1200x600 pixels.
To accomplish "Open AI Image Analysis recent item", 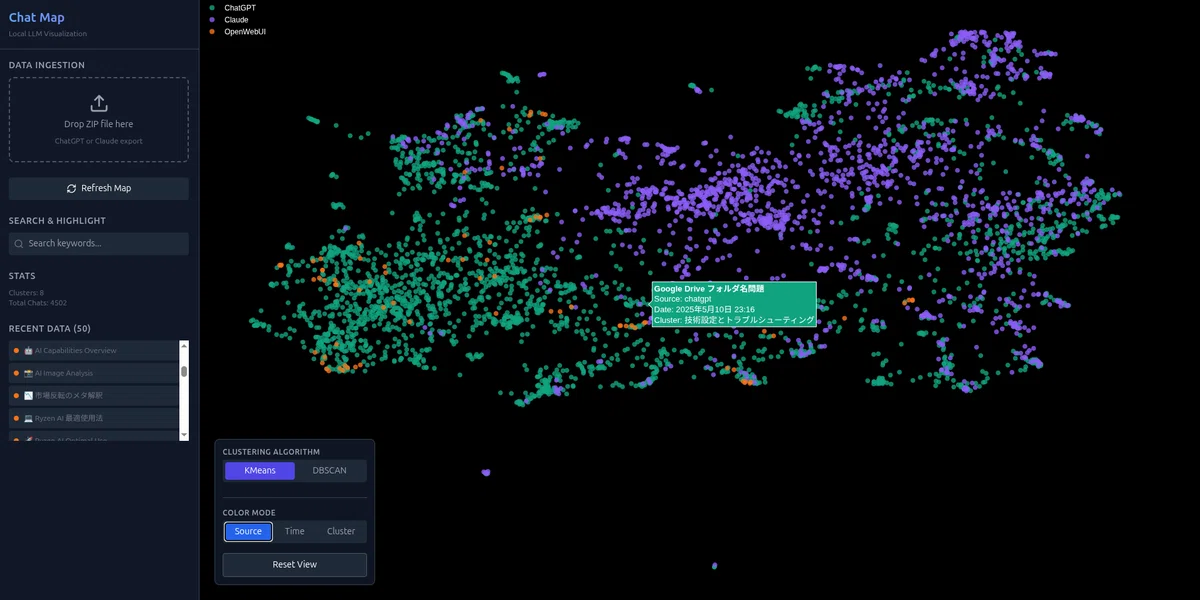I will (x=94, y=373).
